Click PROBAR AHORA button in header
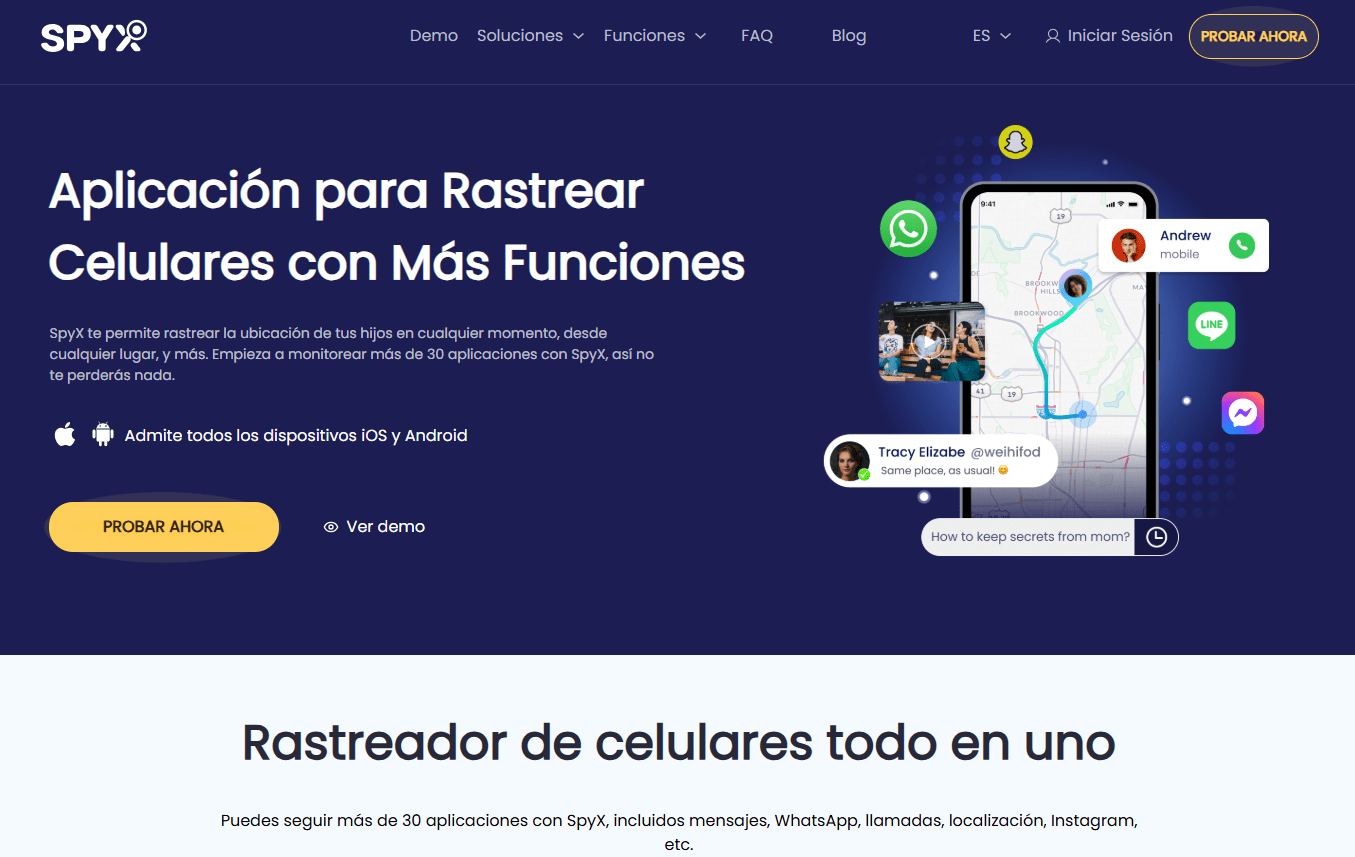 [x=1254, y=36]
